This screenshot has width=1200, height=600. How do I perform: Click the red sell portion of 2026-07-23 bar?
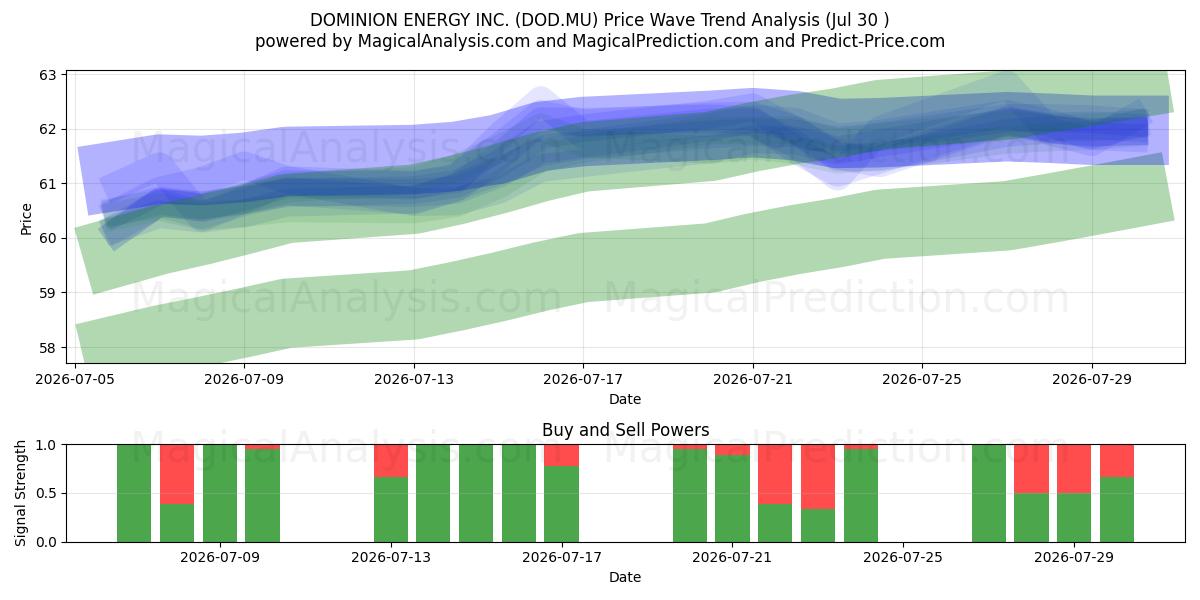click(x=818, y=477)
